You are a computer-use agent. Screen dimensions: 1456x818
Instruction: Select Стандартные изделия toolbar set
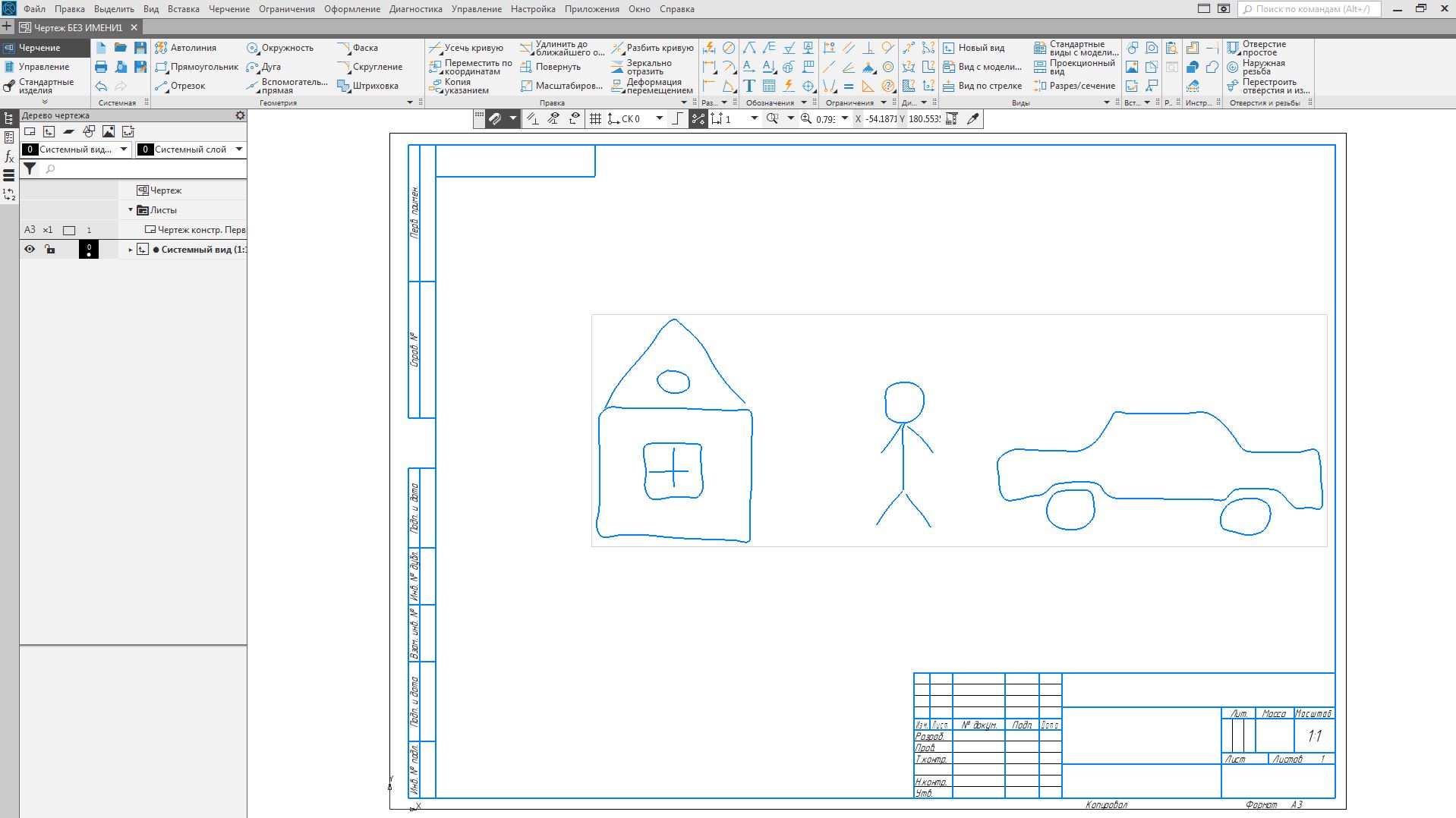43,86
